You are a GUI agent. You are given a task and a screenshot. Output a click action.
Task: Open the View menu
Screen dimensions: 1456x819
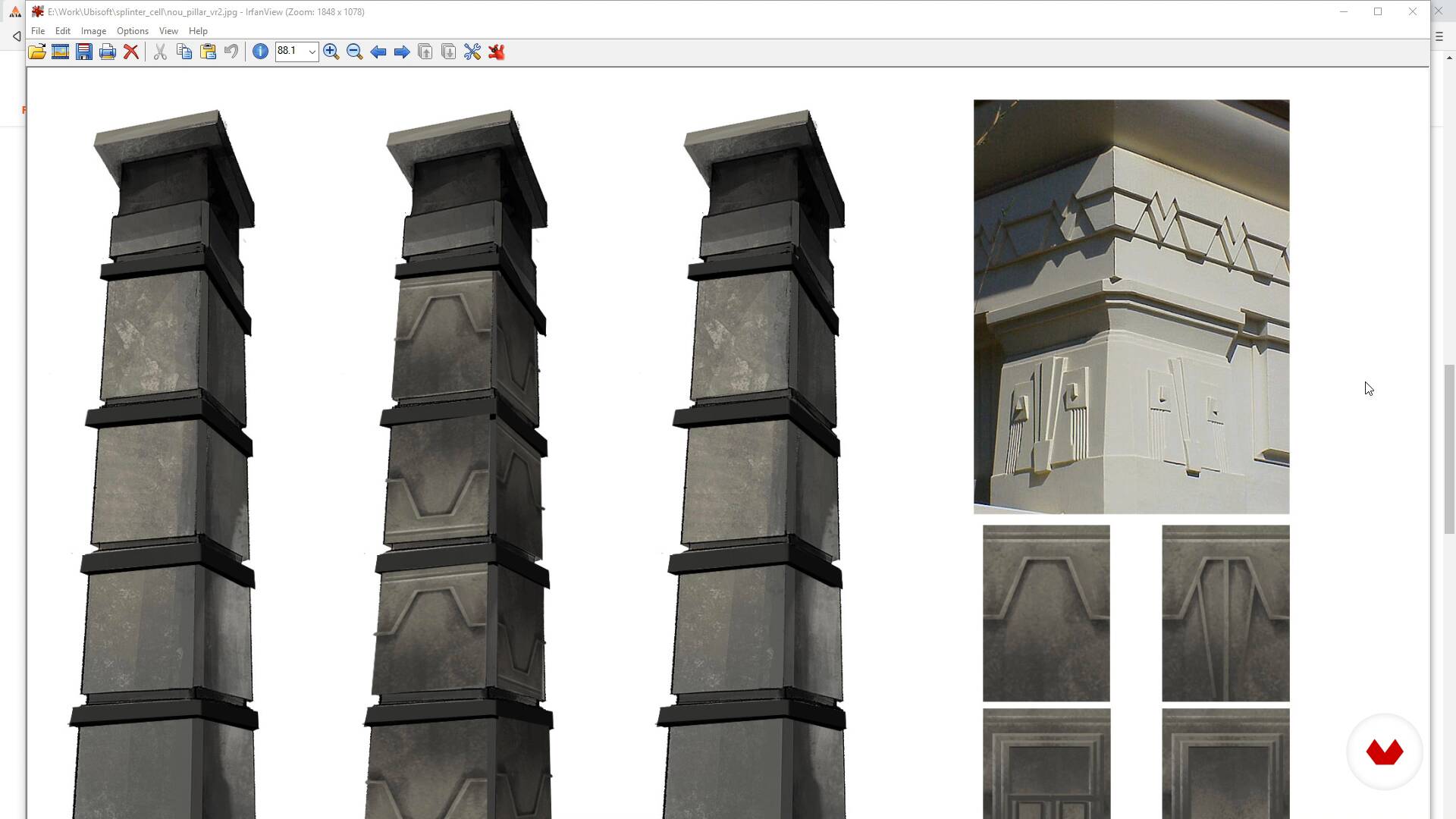click(168, 31)
